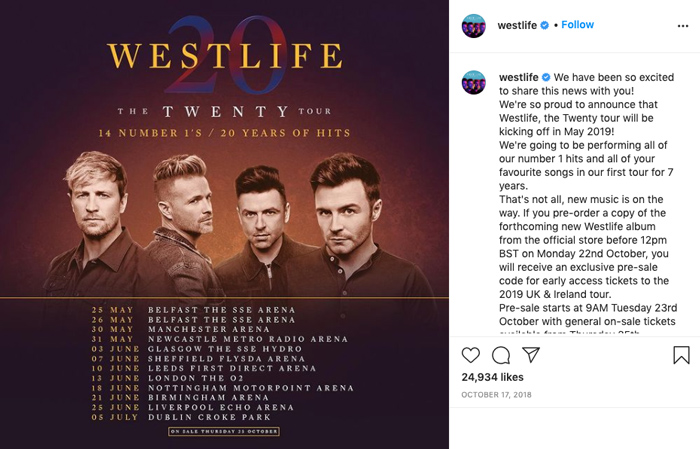Open comments via speech bubble icon

[x=501, y=355]
